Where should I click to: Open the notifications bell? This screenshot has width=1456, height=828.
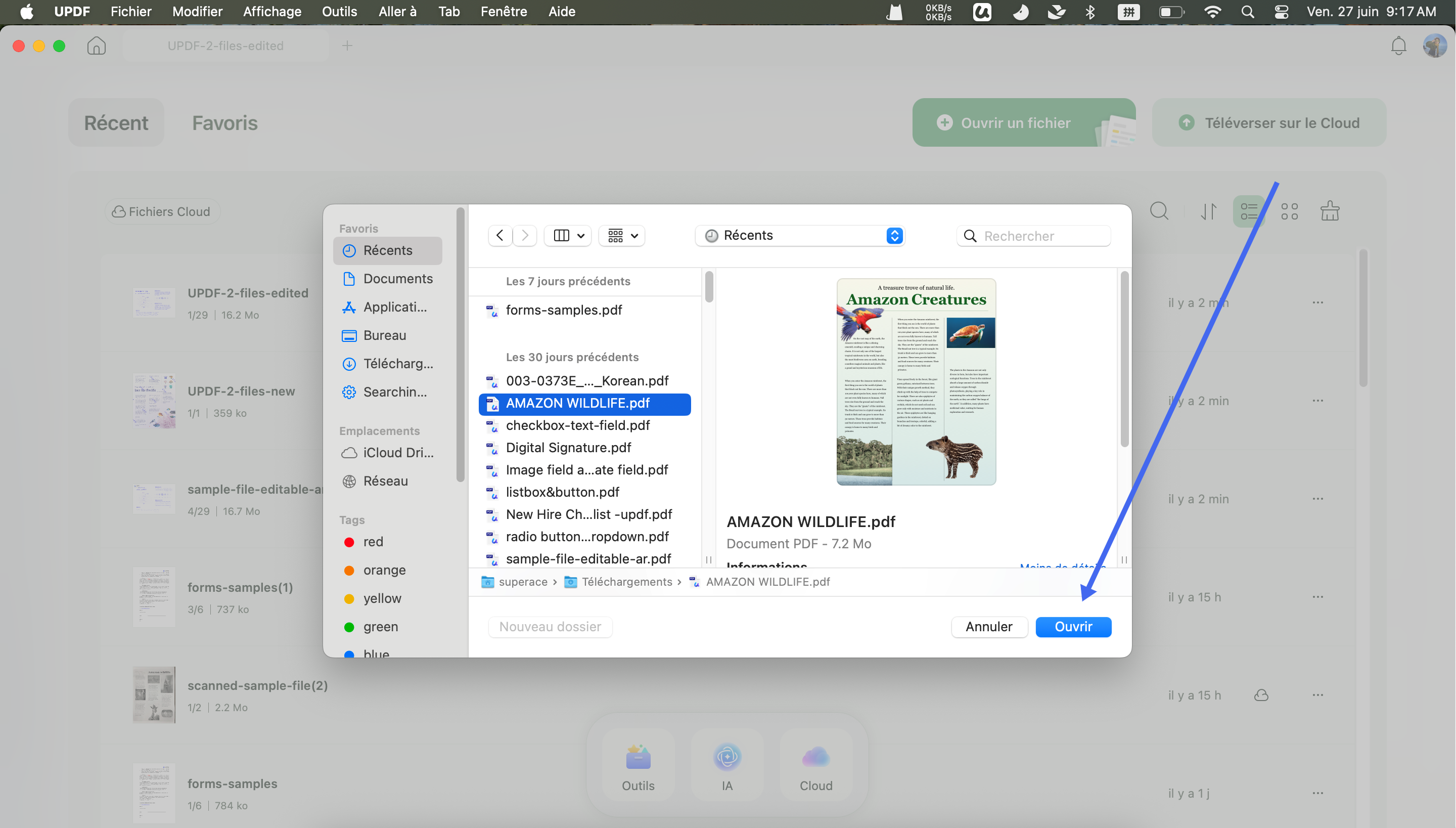pyautogui.click(x=1398, y=46)
